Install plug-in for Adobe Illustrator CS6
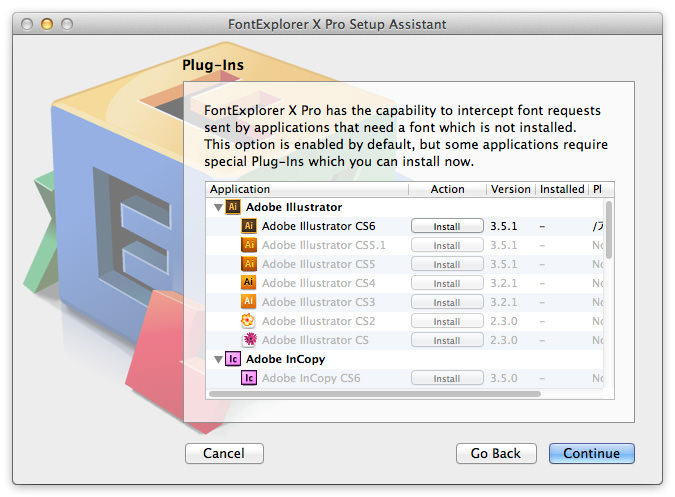The width and height of the screenshot is (675, 497). coord(447,226)
